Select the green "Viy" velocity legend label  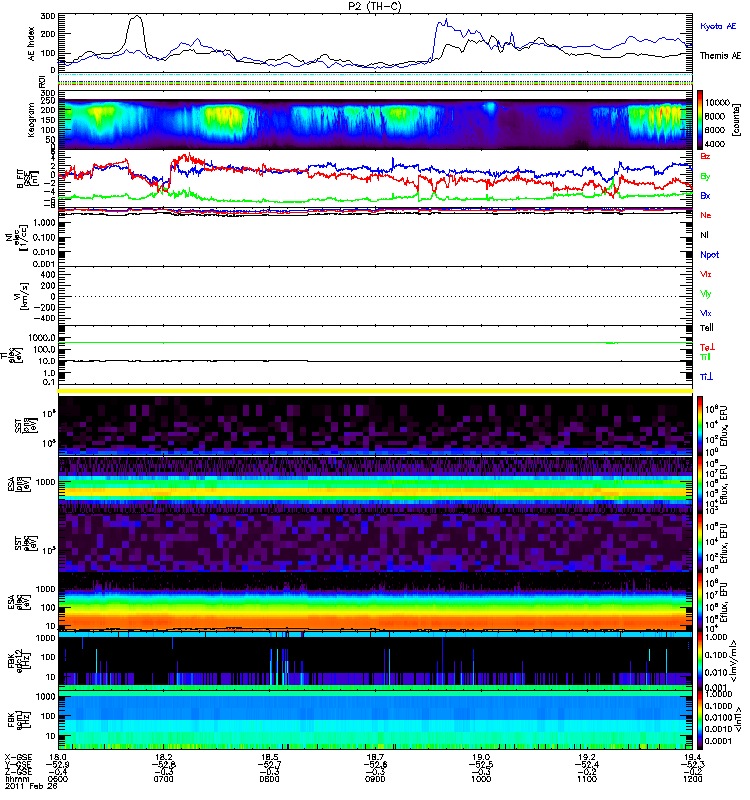click(x=705, y=294)
